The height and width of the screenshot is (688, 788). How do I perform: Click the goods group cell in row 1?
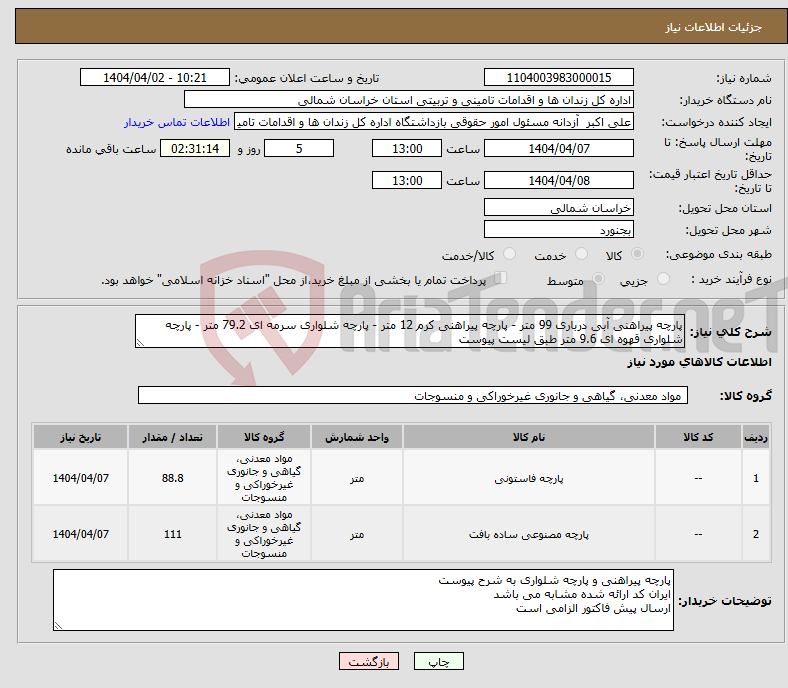coord(264,478)
